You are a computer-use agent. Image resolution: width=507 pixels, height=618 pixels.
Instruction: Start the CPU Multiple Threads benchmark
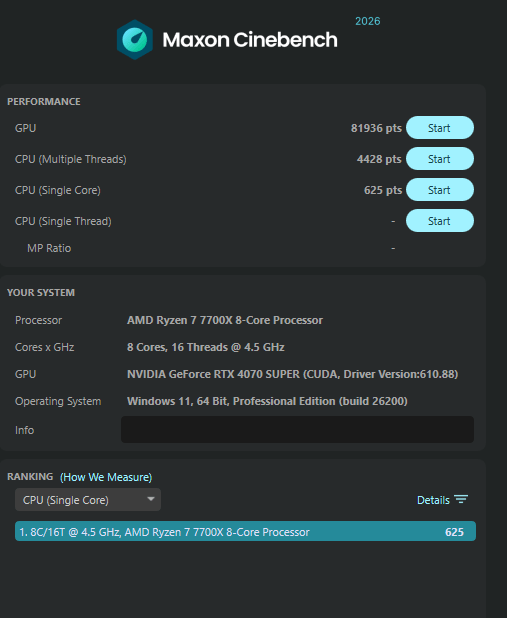click(440, 159)
